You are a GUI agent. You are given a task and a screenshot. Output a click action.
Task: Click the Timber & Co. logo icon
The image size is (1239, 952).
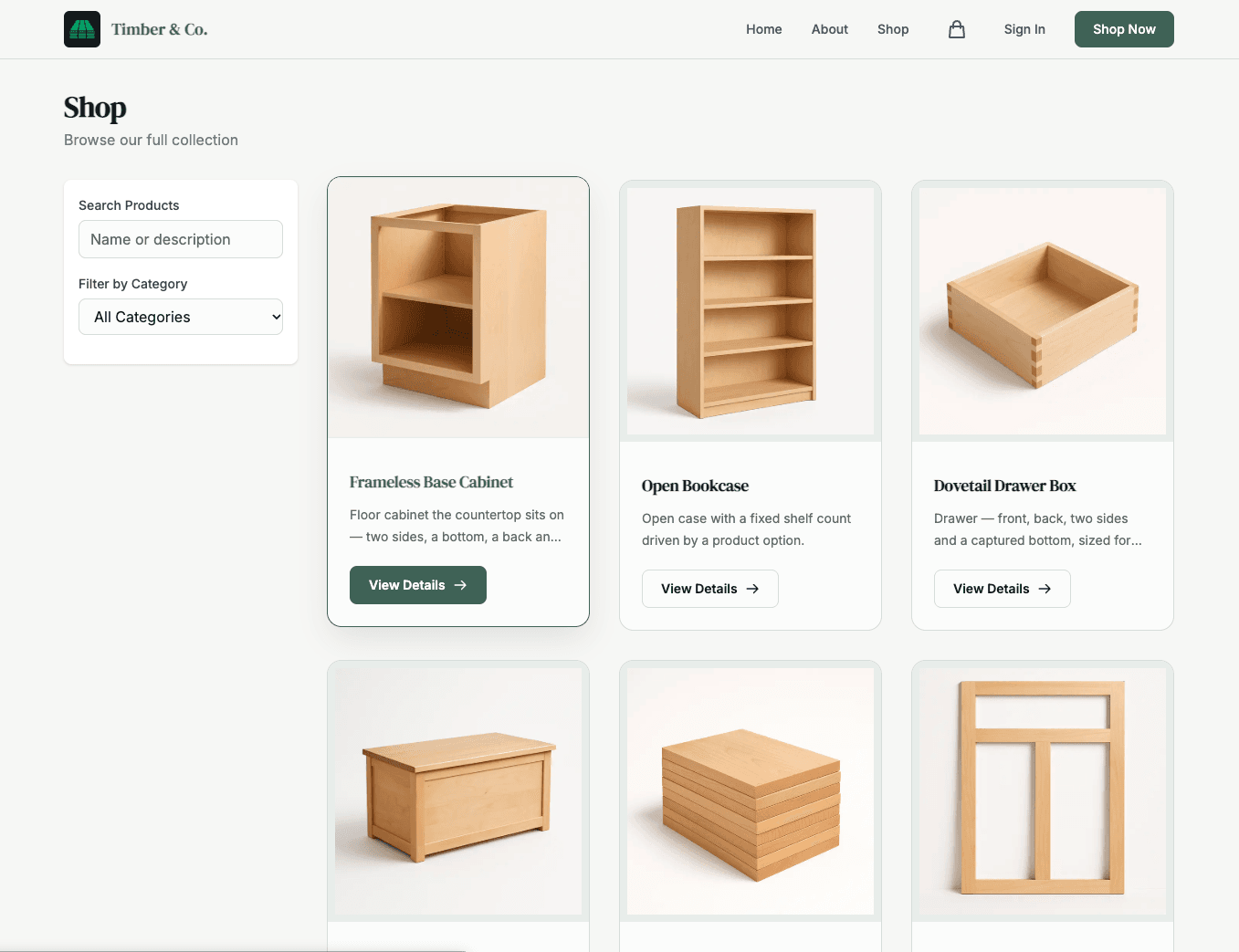pyautogui.click(x=82, y=29)
